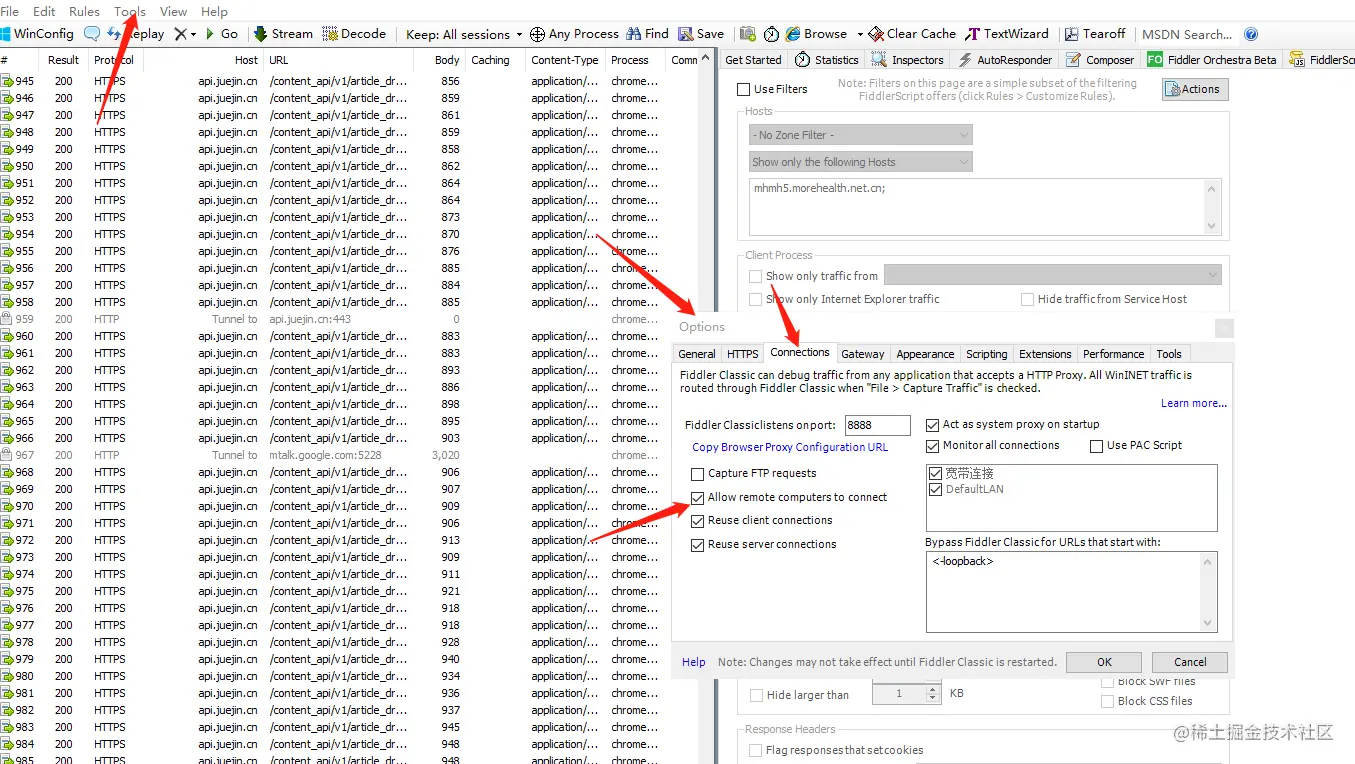This screenshot has width=1355, height=764.
Task: Open the Remove sessions X menu
Action: pos(184,33)
